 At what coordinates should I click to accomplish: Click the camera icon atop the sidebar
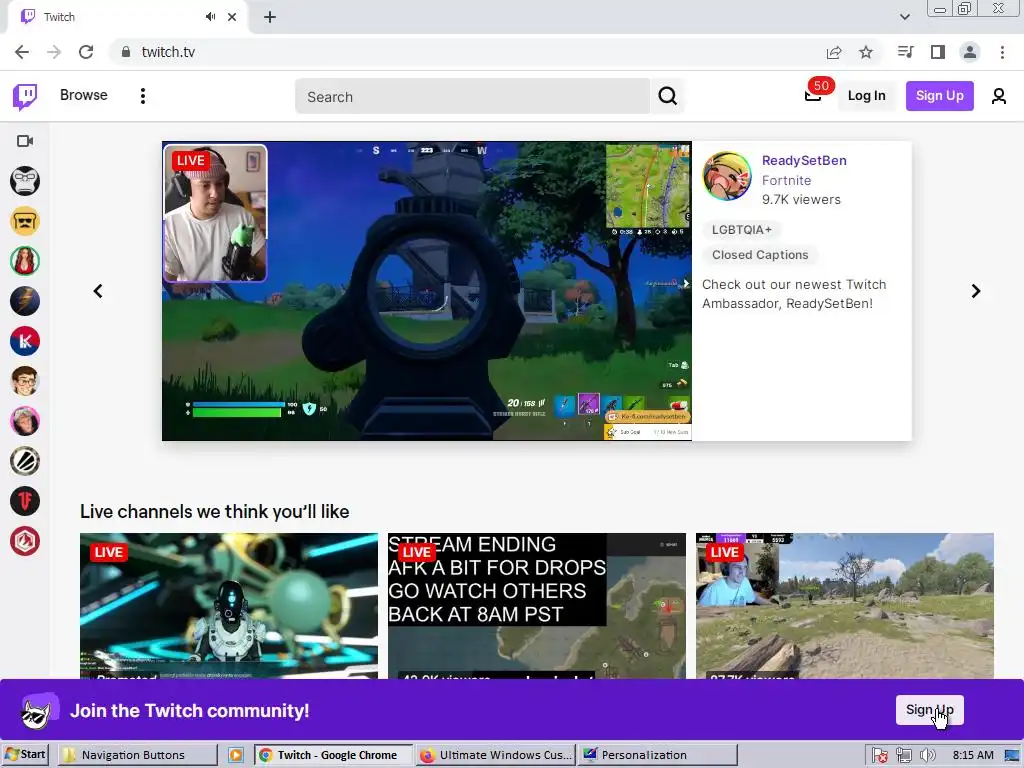point(25,141)
